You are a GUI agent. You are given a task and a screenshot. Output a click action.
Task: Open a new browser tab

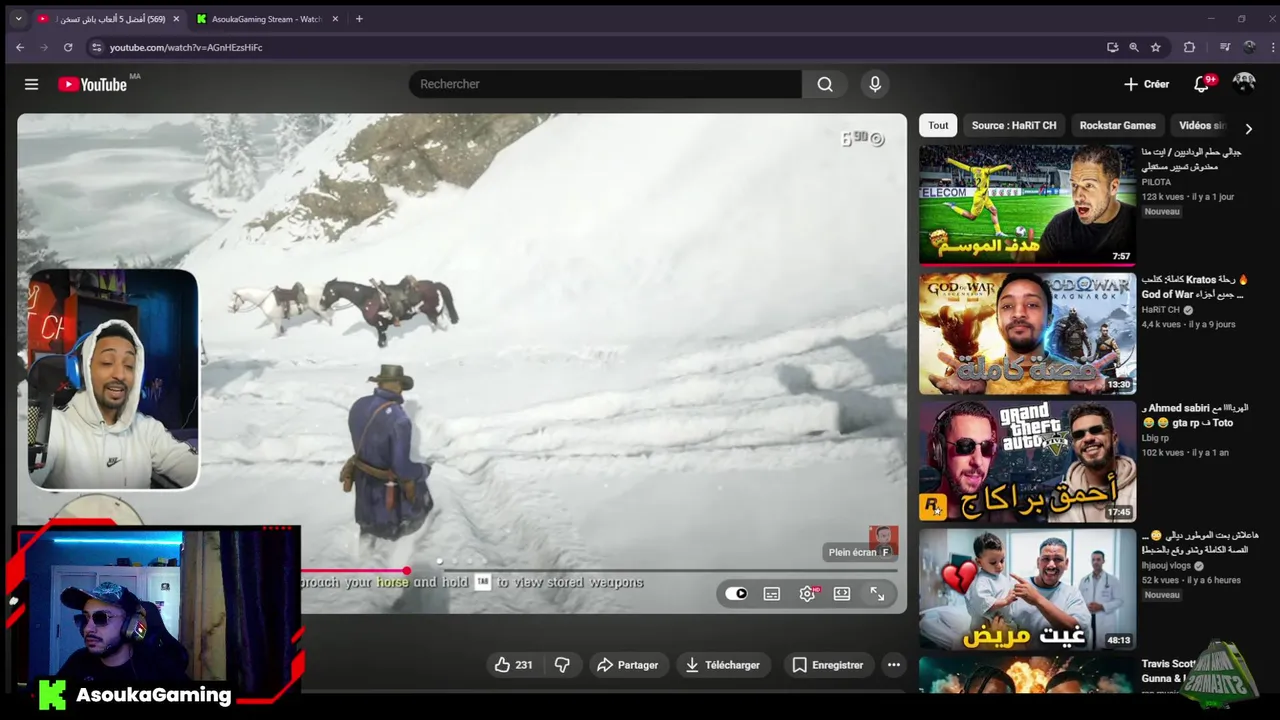(359, 19)
